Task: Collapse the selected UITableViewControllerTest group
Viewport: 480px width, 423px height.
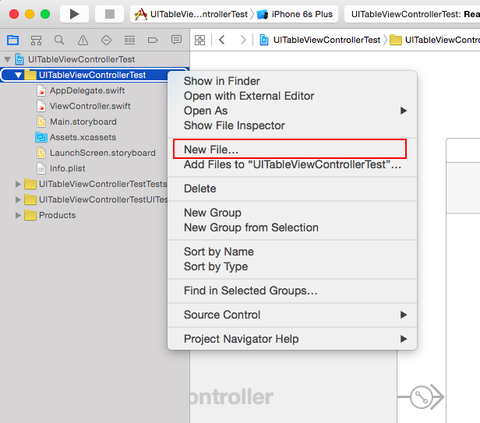Action: tap(18, 75)
